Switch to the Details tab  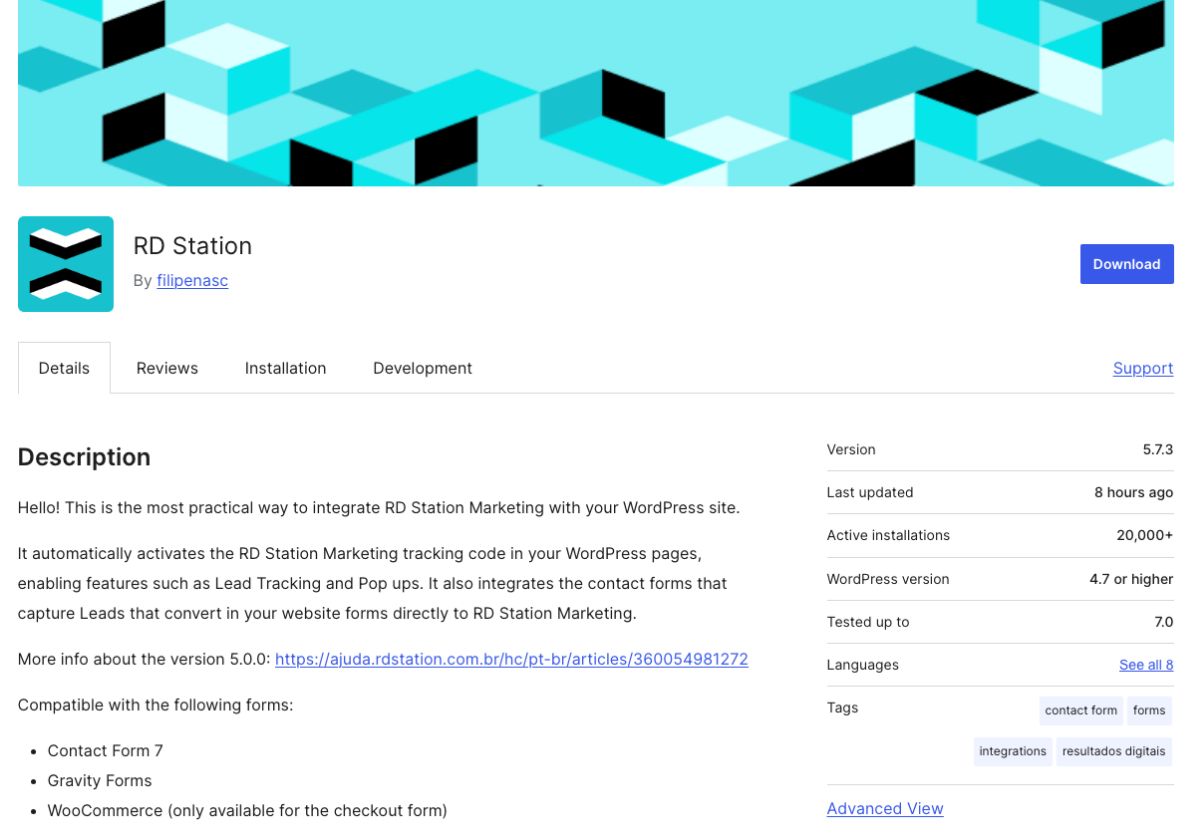[64, 368]
